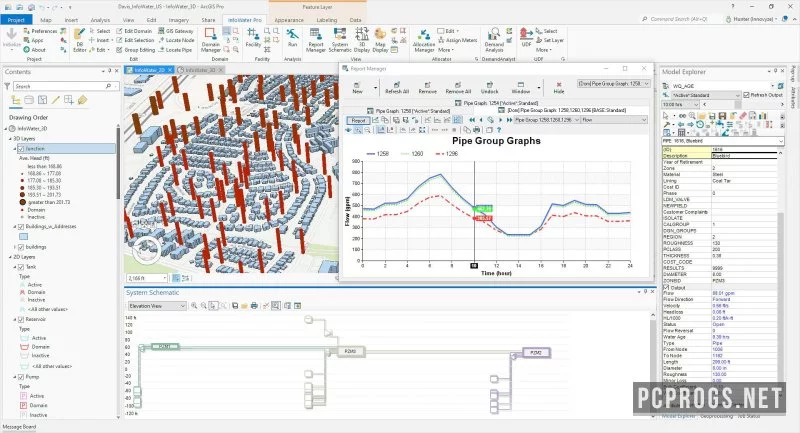The image size is (800, 433).
Task: Open the Pipe Group 1258,1260,1296 dropdown
Action: pyautogui.click(x=547, y=120)
